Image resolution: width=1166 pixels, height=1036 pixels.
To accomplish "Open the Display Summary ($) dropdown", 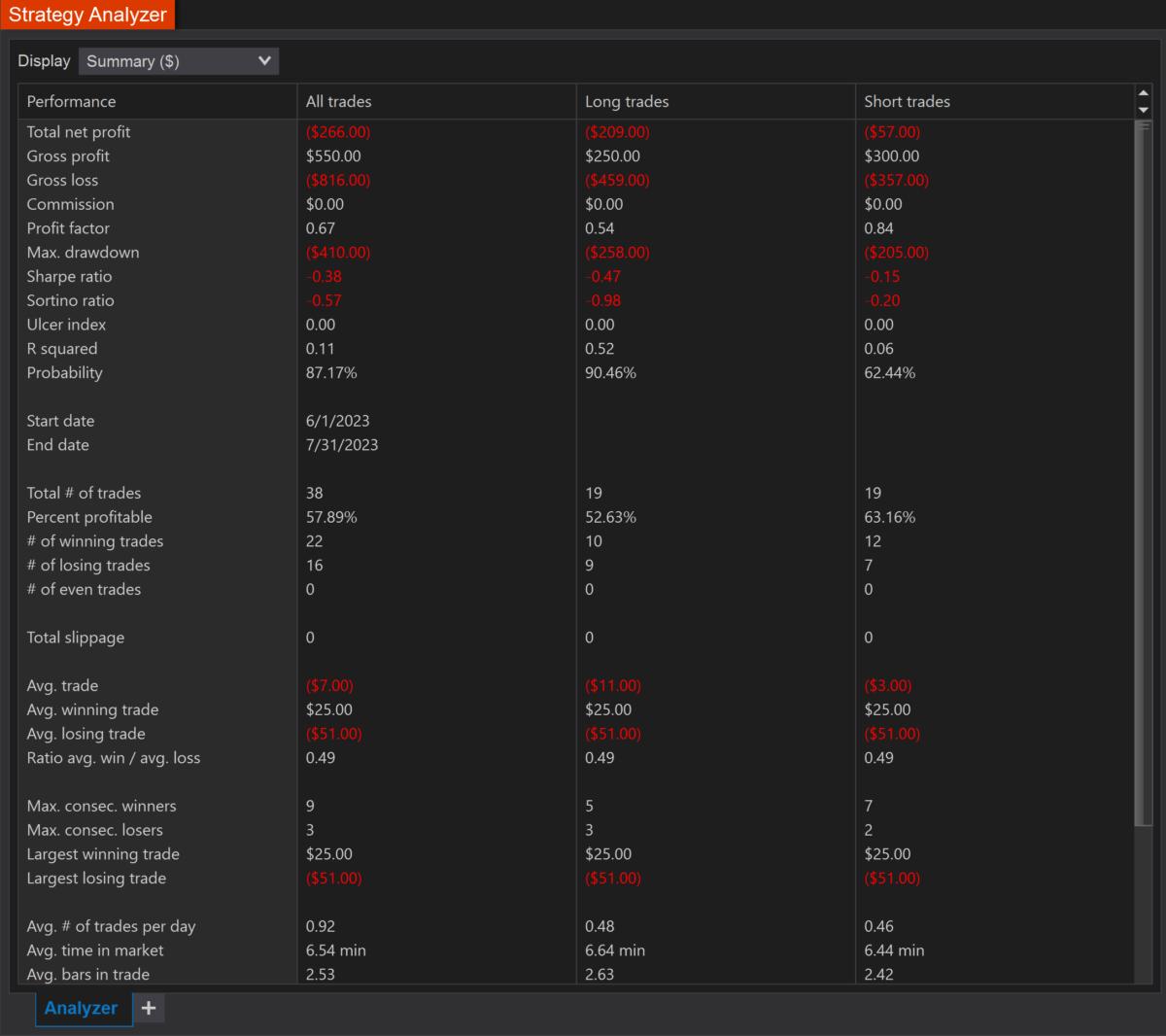I will point(179,61).
